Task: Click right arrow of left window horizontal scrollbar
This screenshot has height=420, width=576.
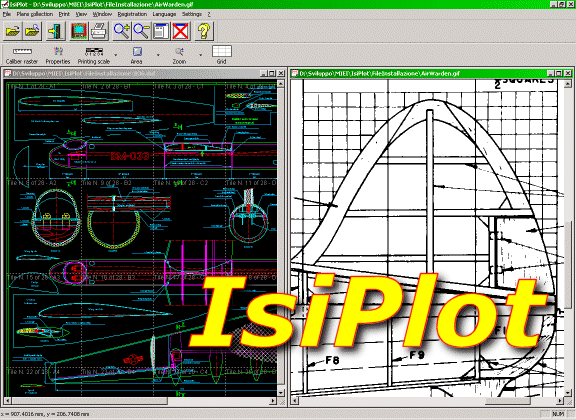Action: pyautogui.click(x=273, y=401)
